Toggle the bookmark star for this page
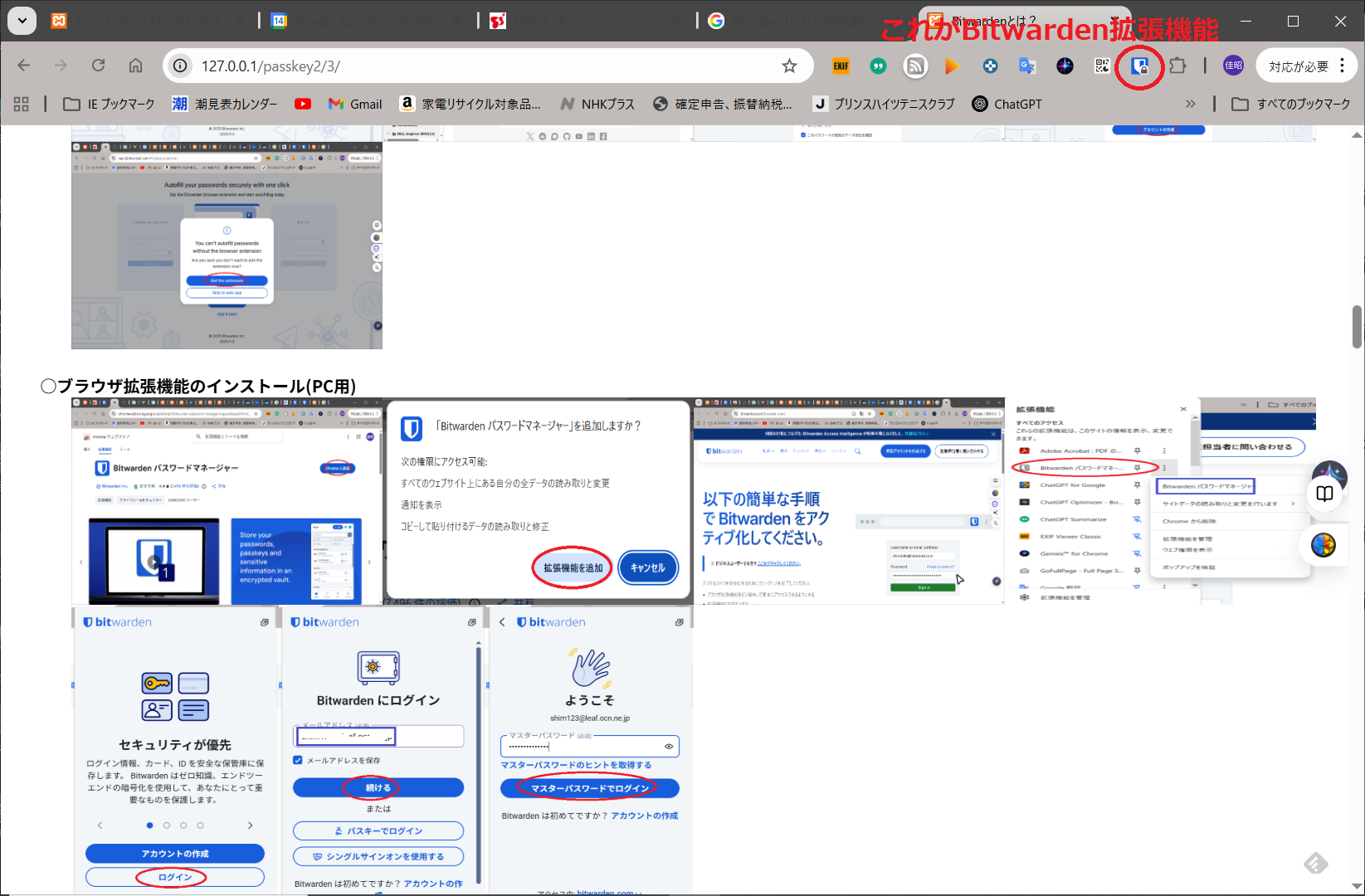 pos(789,66)
